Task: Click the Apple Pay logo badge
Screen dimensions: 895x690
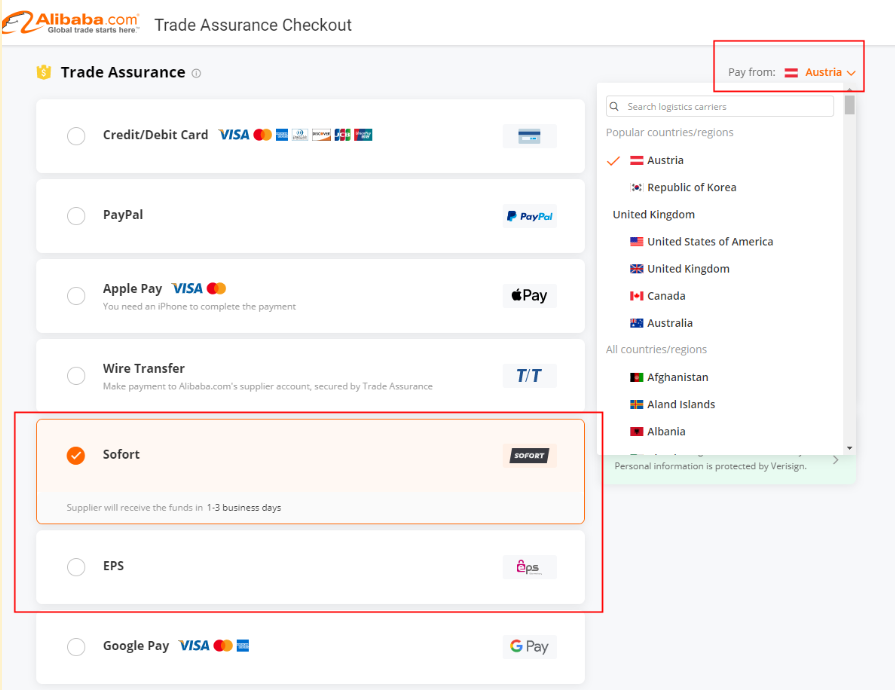Action: coord(529,296)
